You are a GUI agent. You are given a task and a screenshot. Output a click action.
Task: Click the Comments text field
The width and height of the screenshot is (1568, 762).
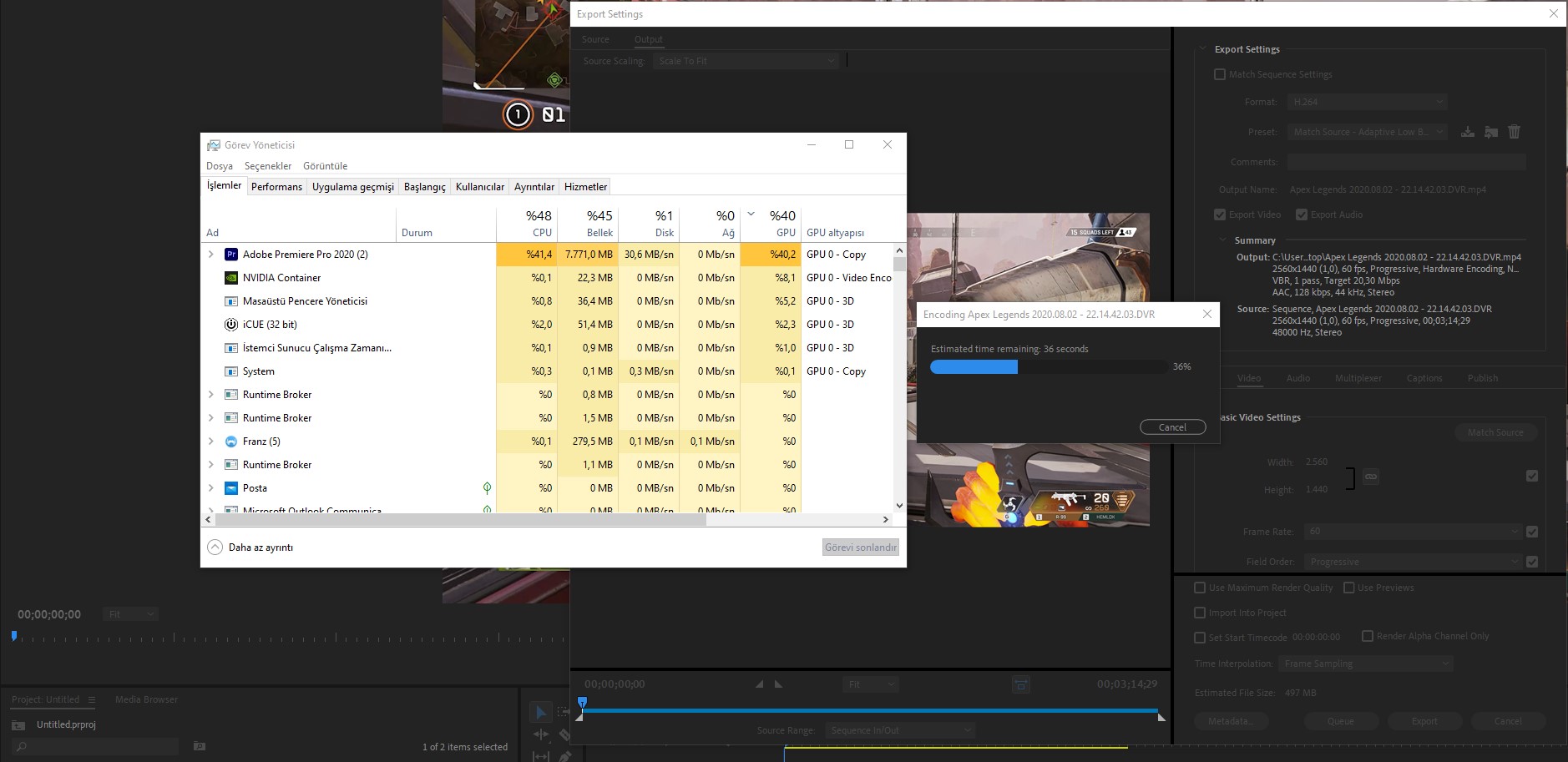coord(1406,162)
